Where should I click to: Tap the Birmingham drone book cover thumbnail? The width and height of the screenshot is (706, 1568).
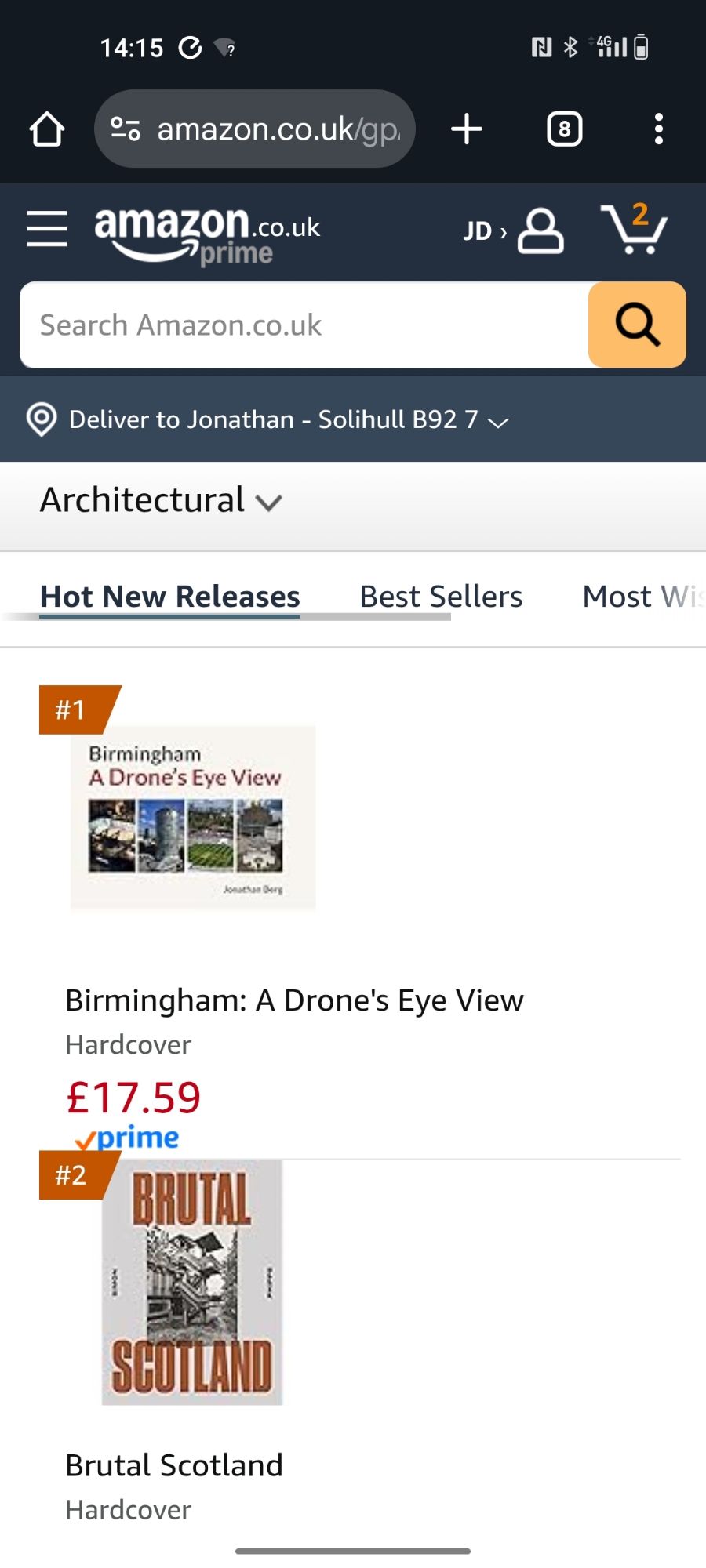193,818
